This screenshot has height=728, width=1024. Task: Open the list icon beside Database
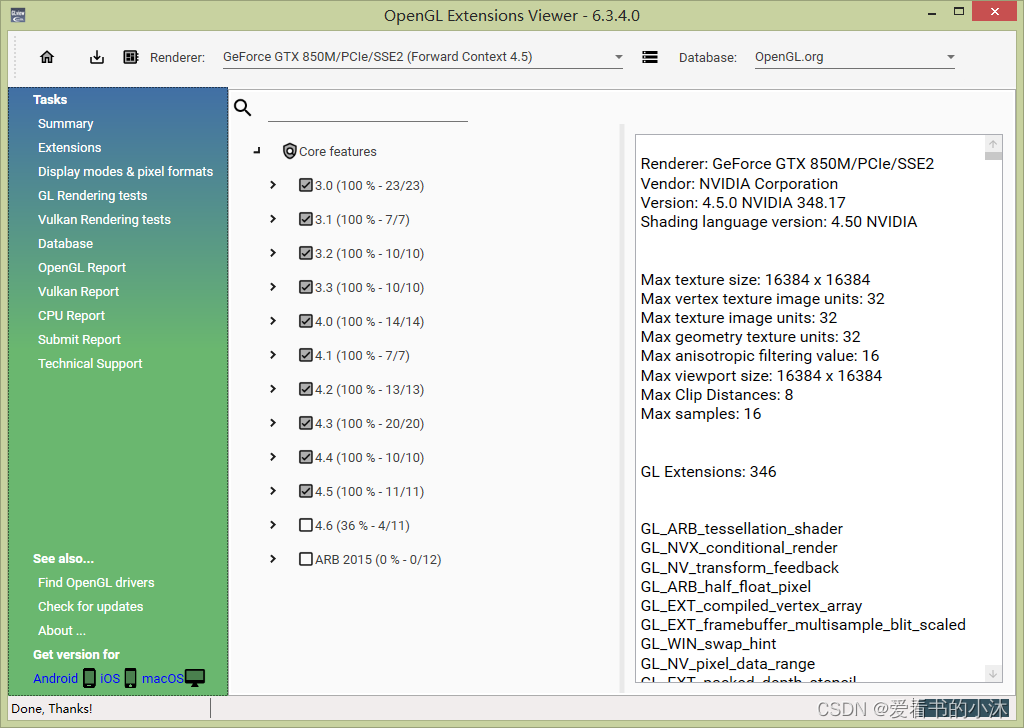[x=650, y=57]
